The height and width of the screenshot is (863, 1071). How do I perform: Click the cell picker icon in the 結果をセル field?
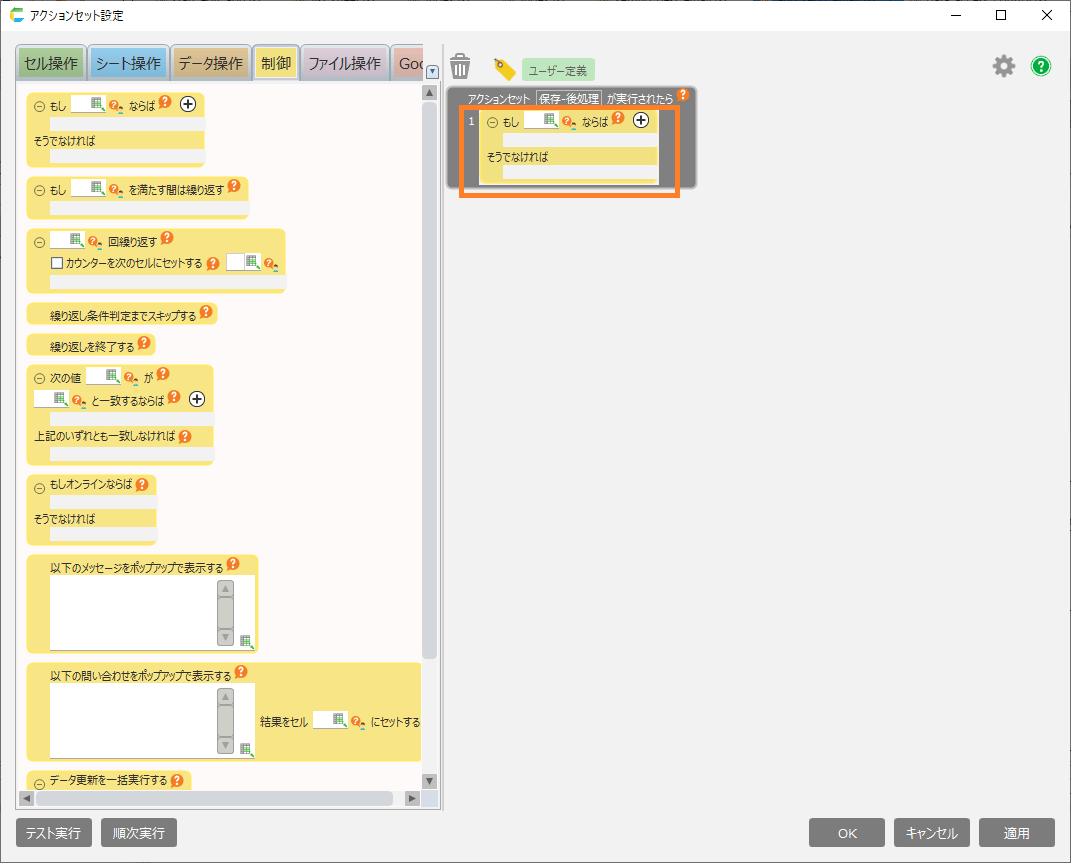[339, 720]
